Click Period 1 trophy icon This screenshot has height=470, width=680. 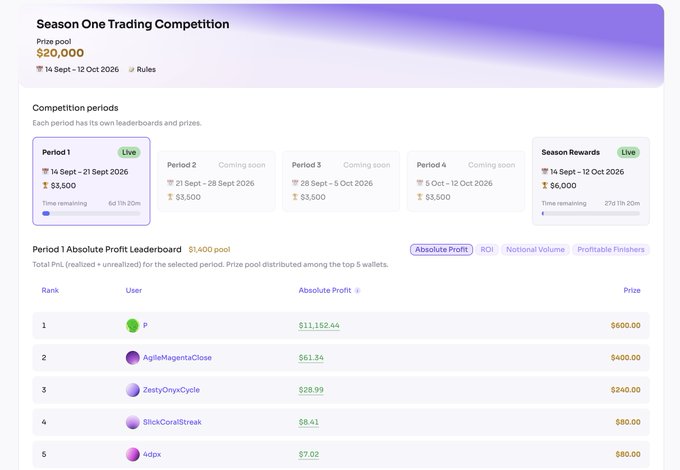coord(45,185)
